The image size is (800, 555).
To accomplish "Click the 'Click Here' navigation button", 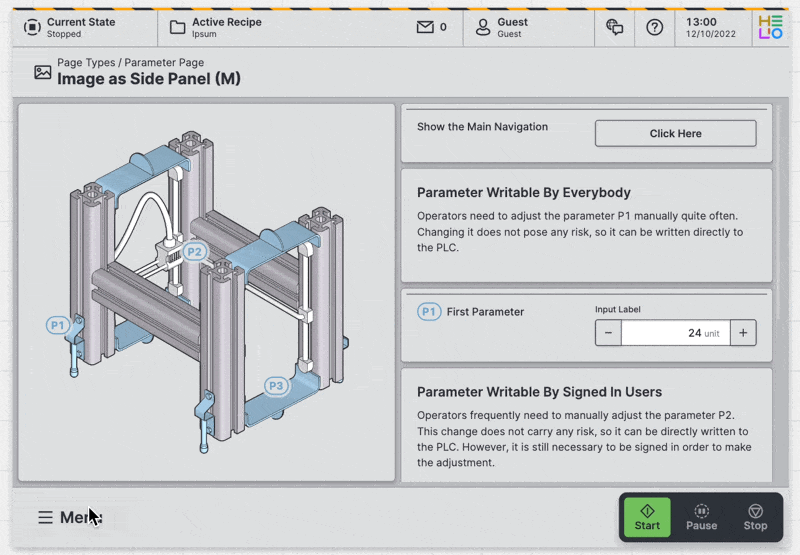I will click(x=675, y=133).
